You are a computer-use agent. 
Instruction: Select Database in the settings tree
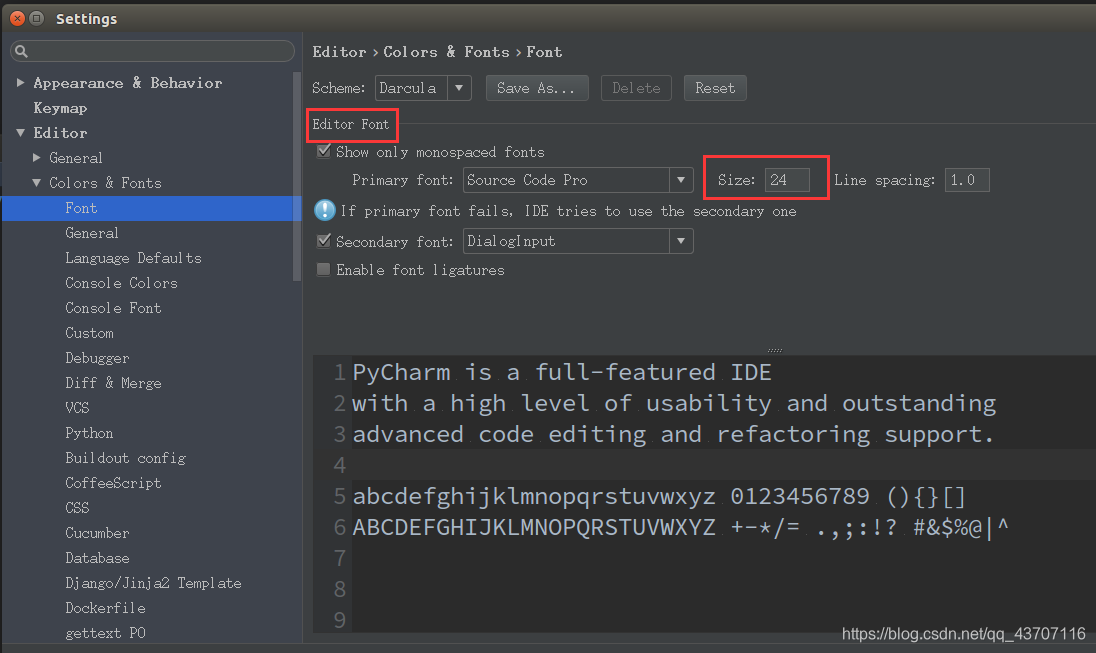coord(97,558)
